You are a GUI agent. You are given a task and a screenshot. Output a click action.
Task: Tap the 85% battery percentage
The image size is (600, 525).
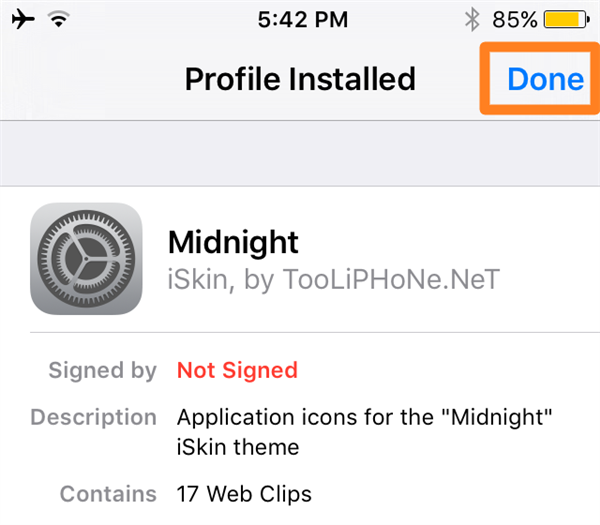point(514,19)
